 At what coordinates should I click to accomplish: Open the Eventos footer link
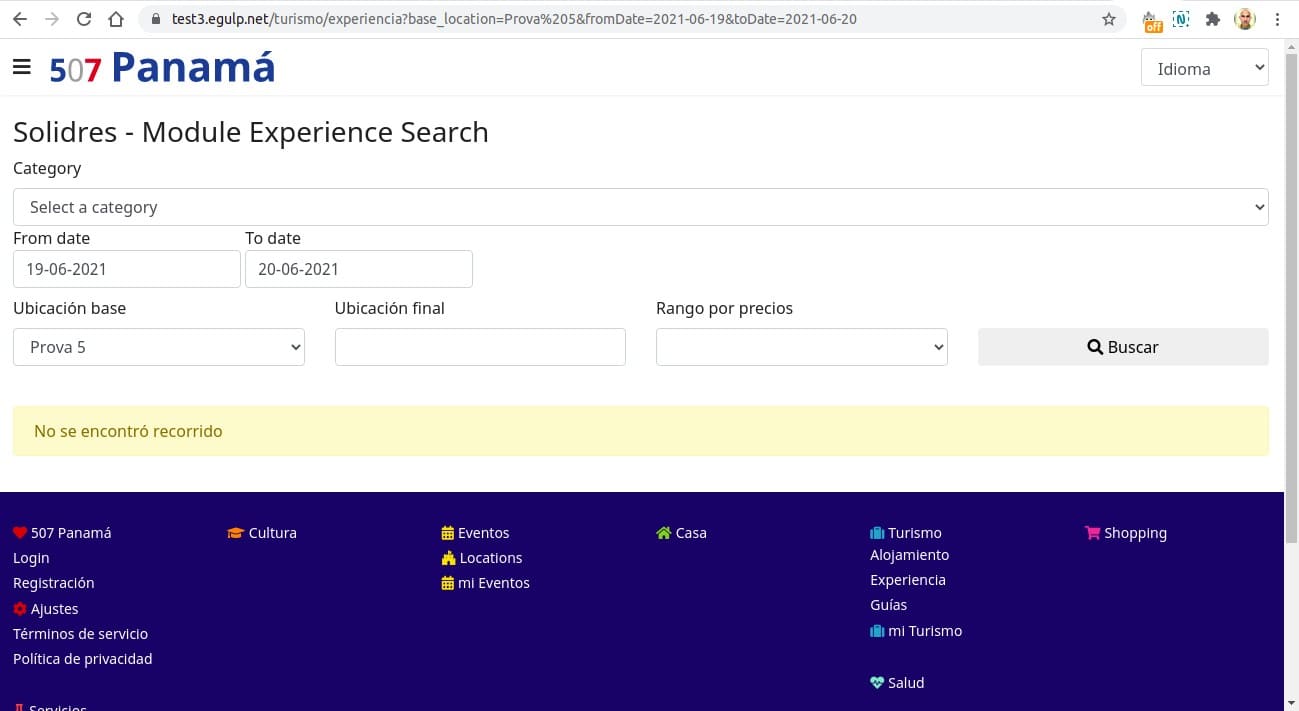tap(483, 533)
